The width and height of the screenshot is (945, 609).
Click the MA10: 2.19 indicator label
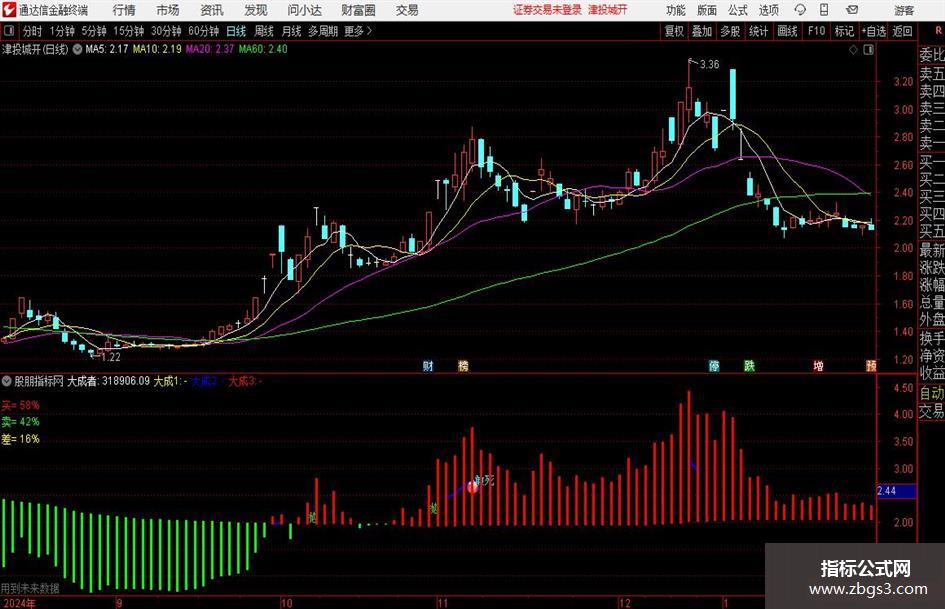[157, 49]
